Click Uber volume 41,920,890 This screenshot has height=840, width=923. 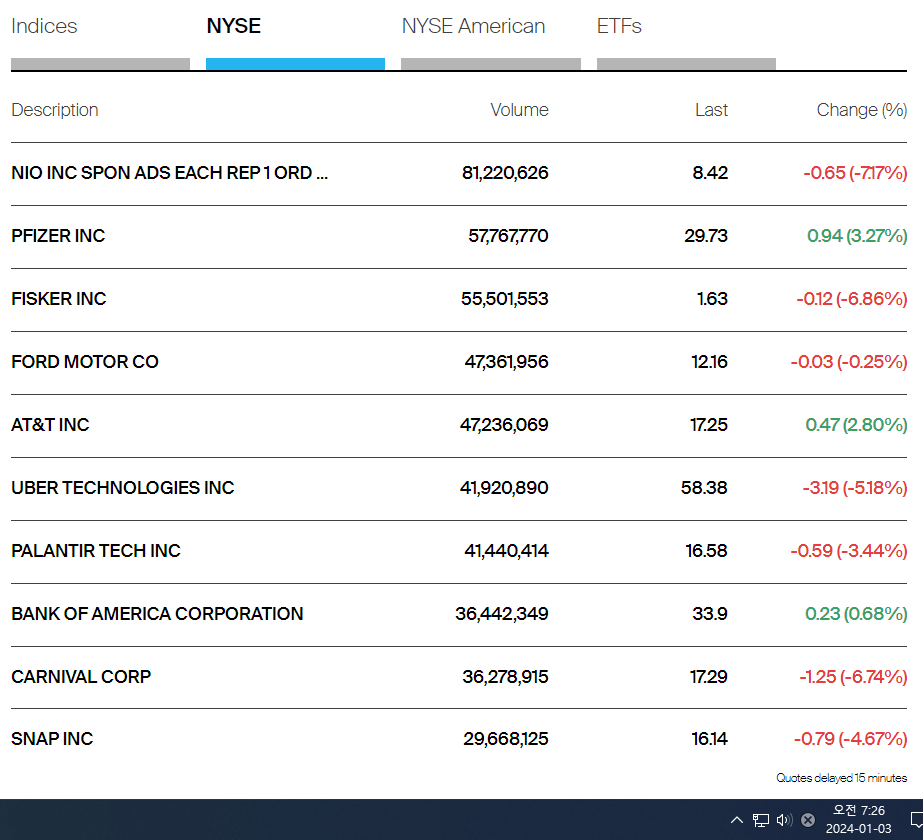pyautogui.click(x=504, y=488)
